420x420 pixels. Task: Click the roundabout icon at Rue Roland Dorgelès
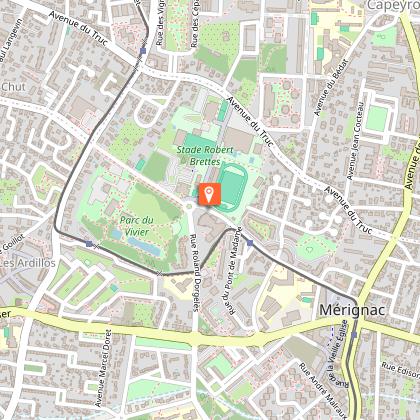click(x=189, y=206)
